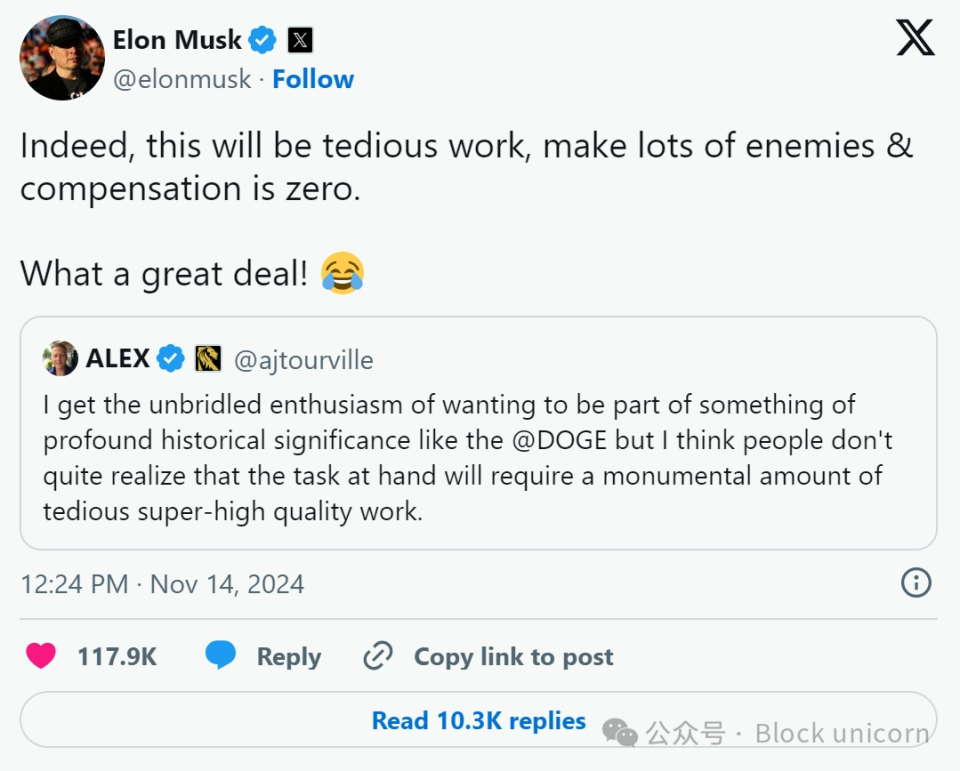Follow the @elonmusk account
The width and height of the screenshot is (960, 771).
point(313,80)
